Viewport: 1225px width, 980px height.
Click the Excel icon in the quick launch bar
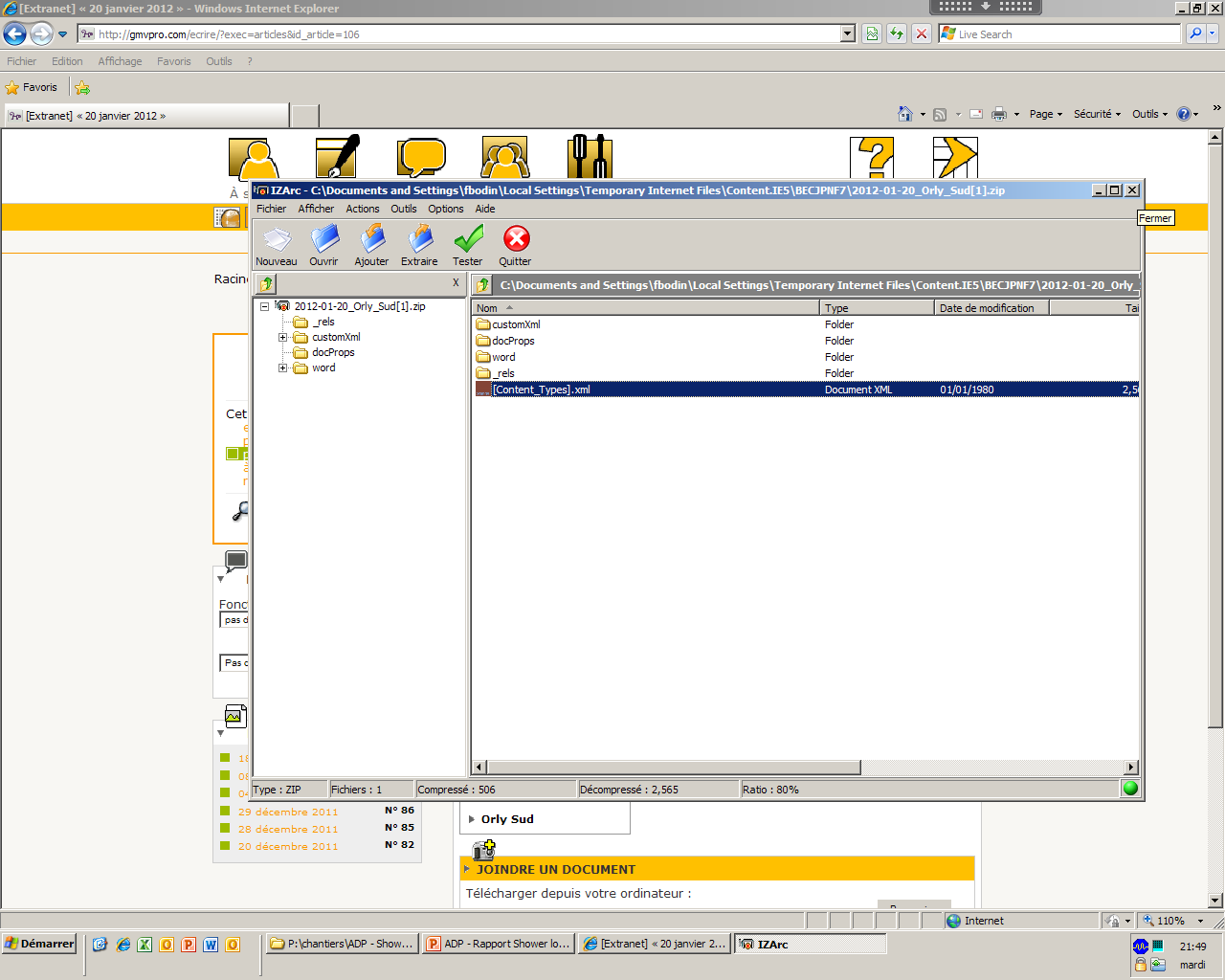[145, 945]
